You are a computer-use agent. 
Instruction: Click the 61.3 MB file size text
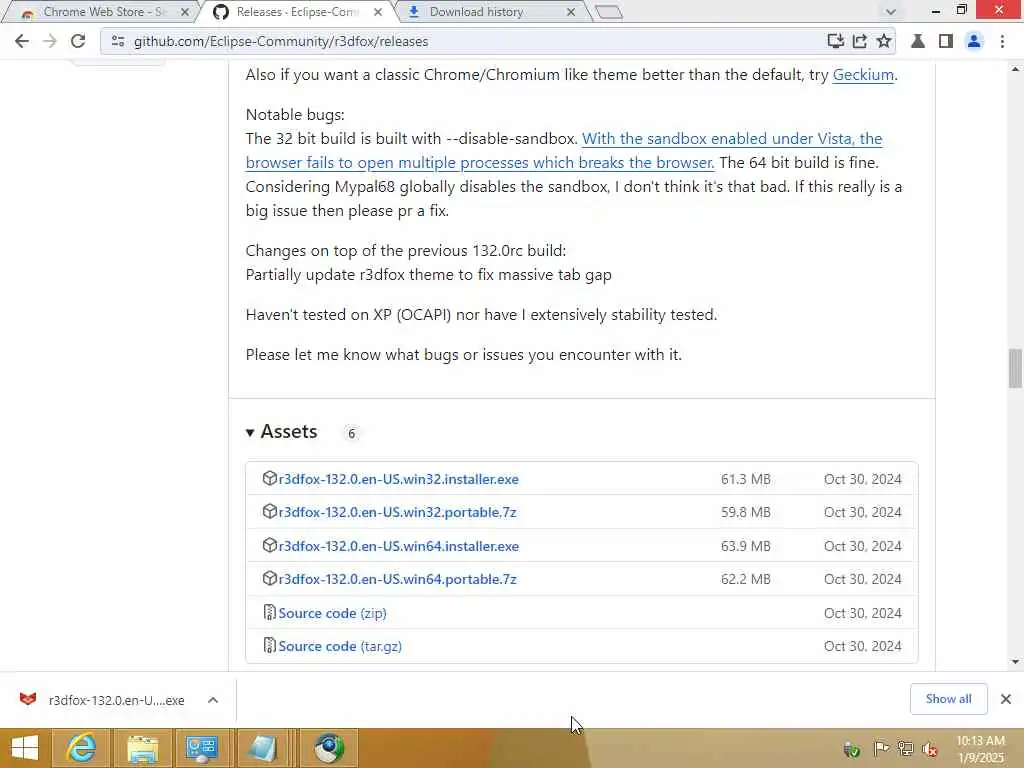click(x=746, y=479)
